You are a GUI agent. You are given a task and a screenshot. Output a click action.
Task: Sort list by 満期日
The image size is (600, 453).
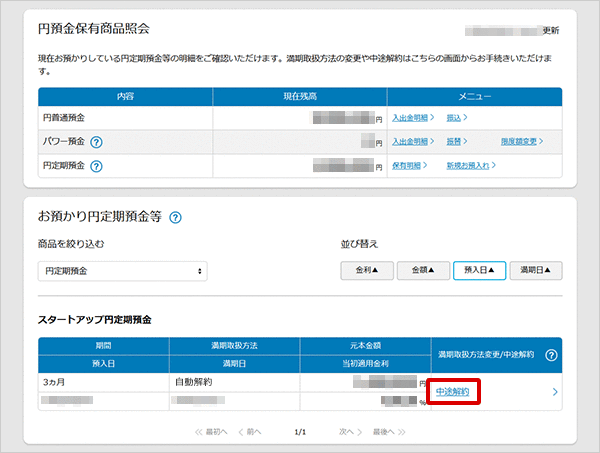click(x=535, y=270)
